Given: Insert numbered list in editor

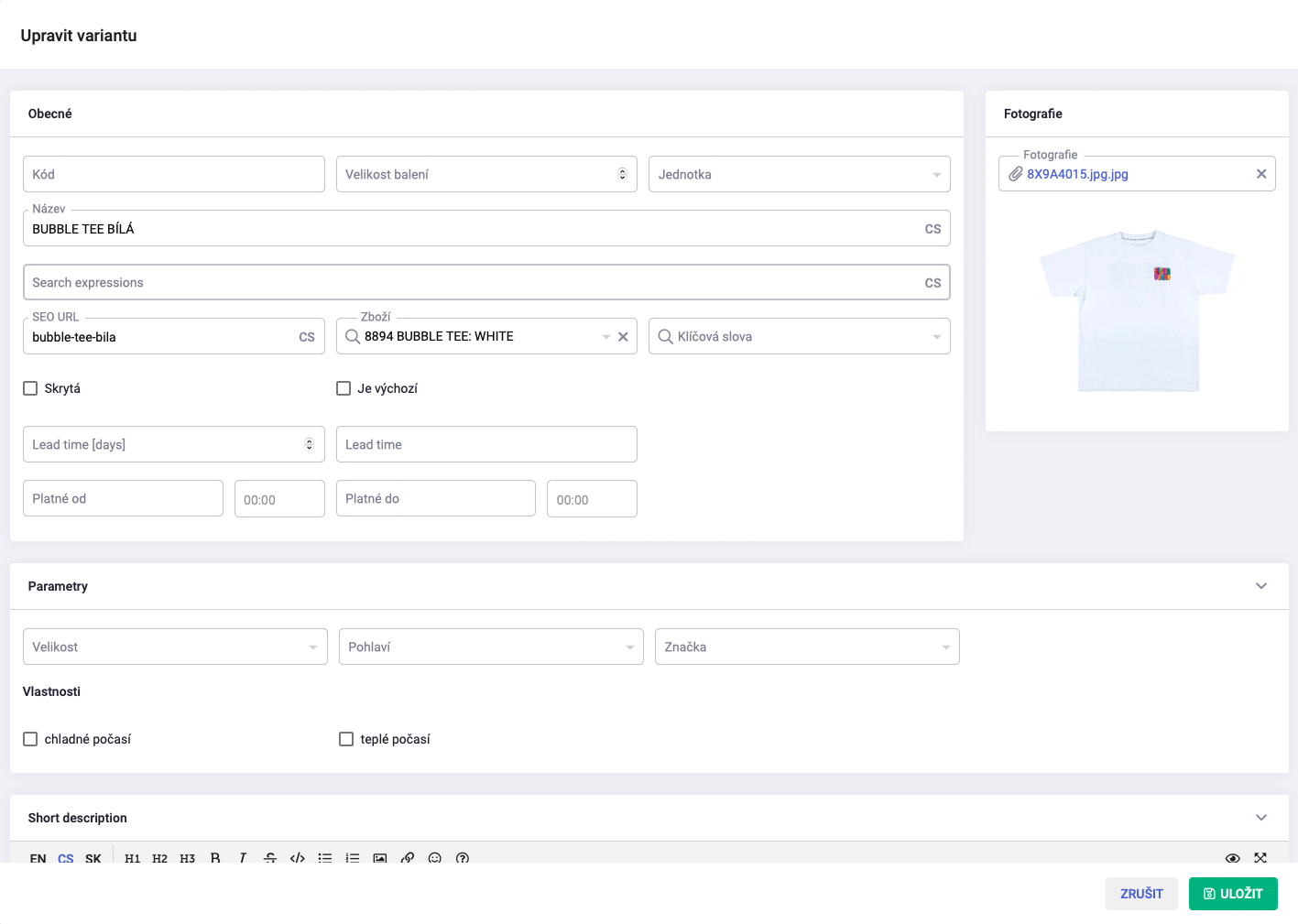Looking at the screenshot, I should pyautogui.click(x=353, y=858).
